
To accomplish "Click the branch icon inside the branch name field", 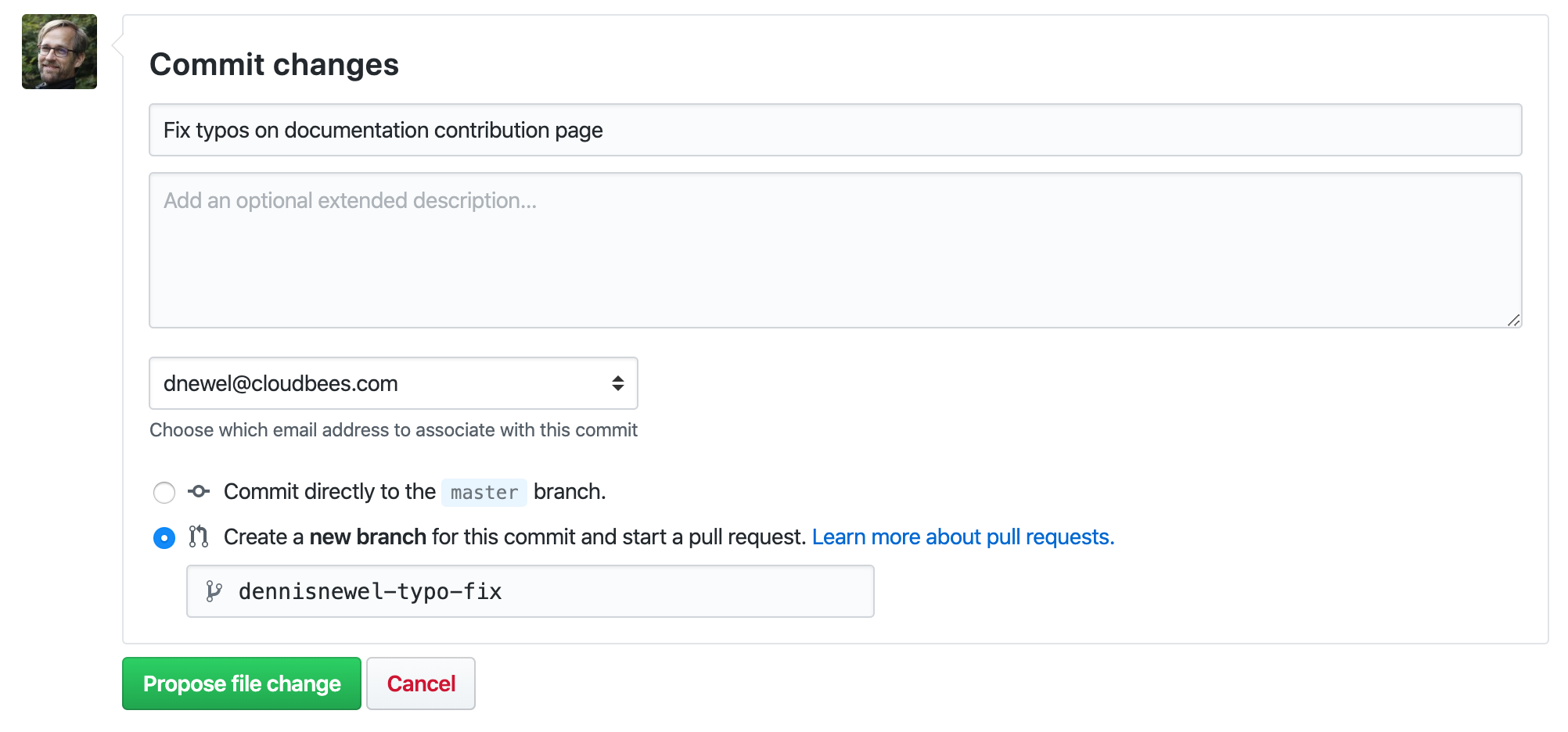I will click(214, 591).
